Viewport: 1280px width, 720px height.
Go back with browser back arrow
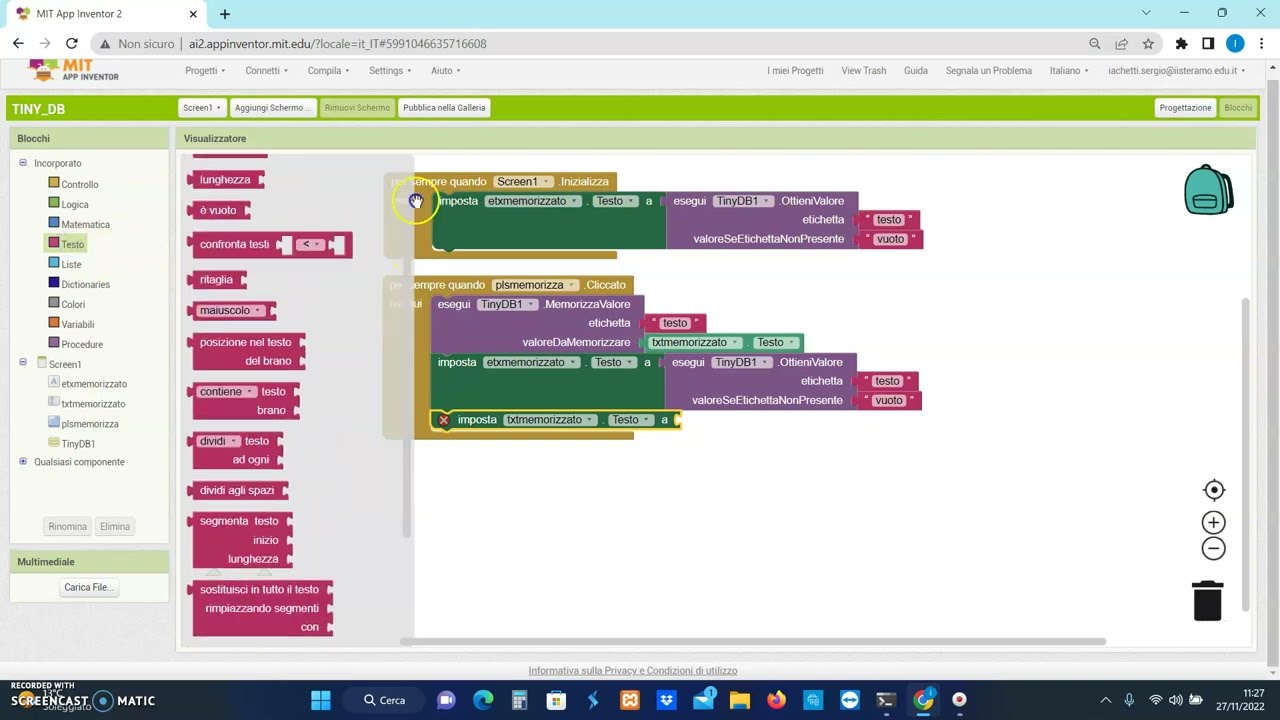(18, 44)
